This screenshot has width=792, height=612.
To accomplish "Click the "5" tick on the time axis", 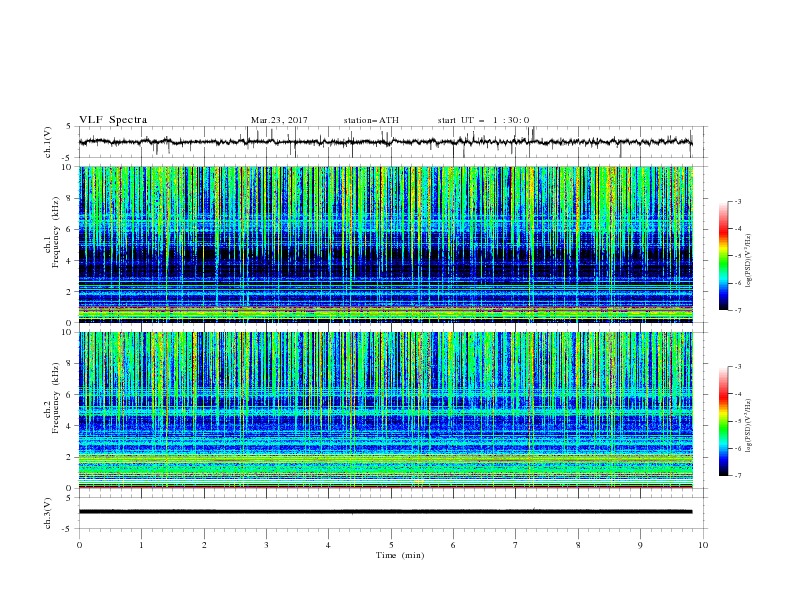I will [x=391, y=545].
